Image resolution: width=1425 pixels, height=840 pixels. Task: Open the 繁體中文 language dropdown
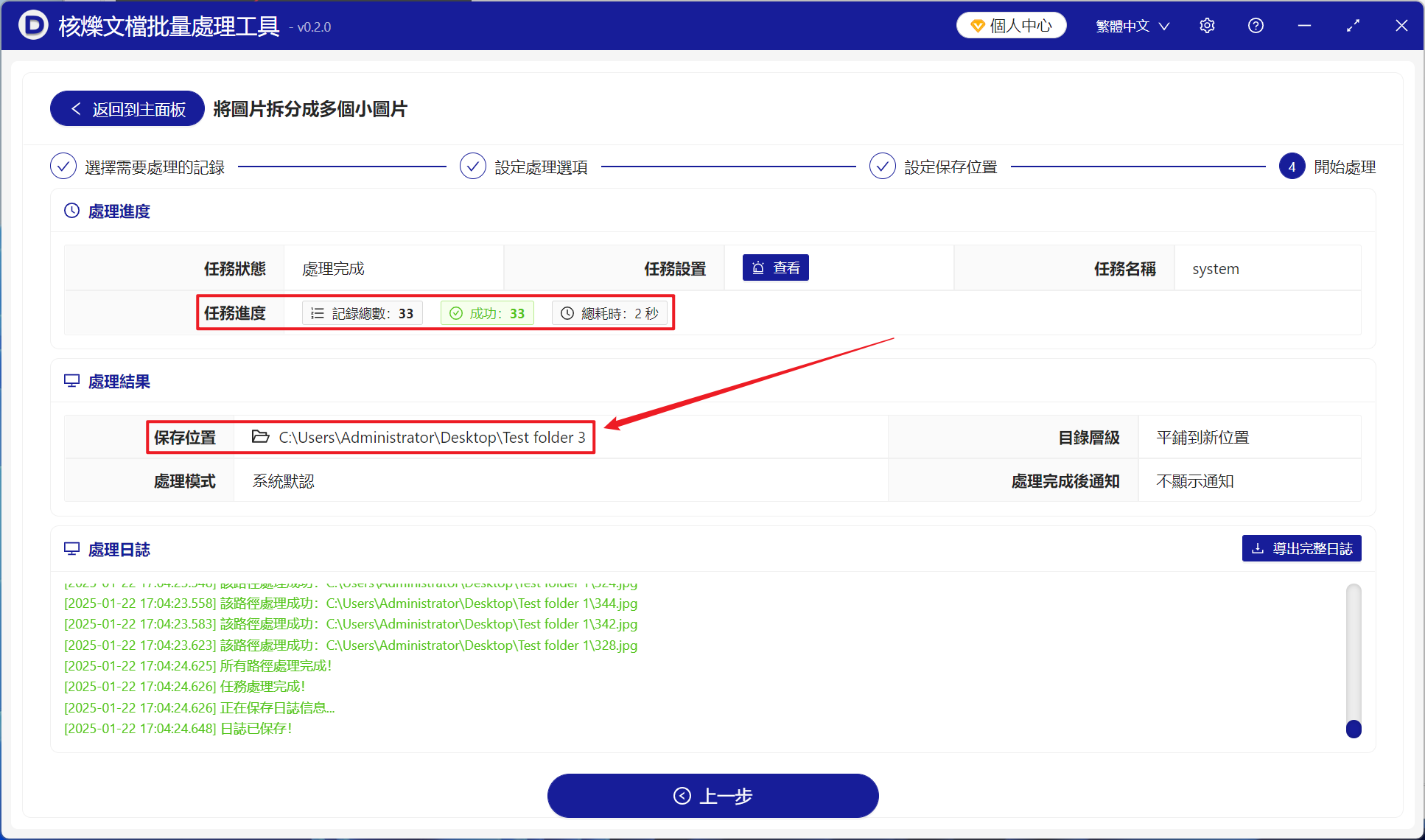1132,26
